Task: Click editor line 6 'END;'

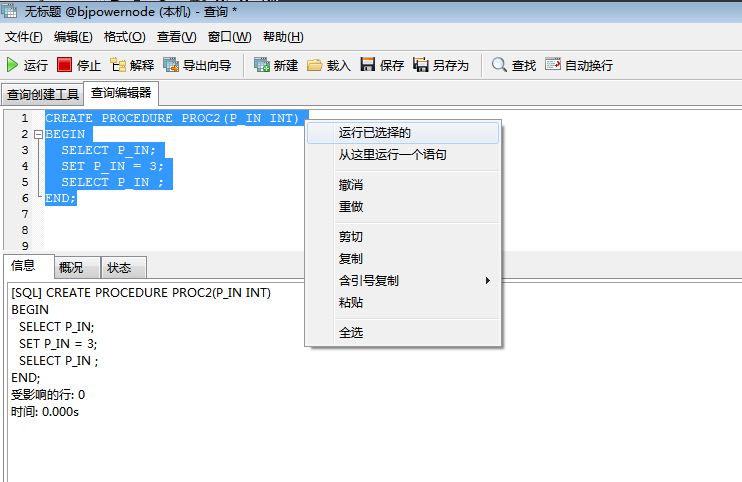Action: pos(61,198)
